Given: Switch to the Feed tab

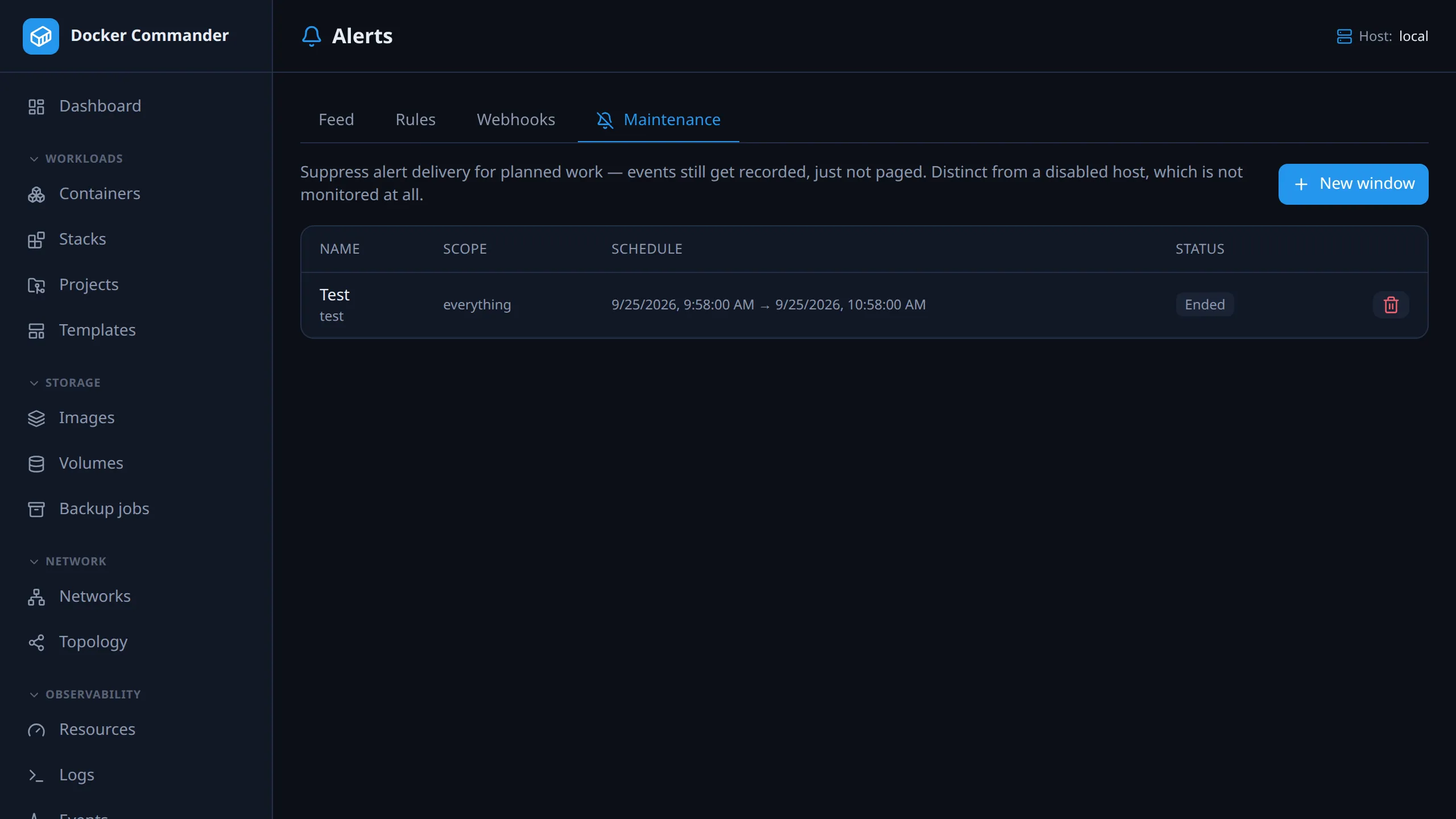Looking at the screenshot, I should [336, 119].
